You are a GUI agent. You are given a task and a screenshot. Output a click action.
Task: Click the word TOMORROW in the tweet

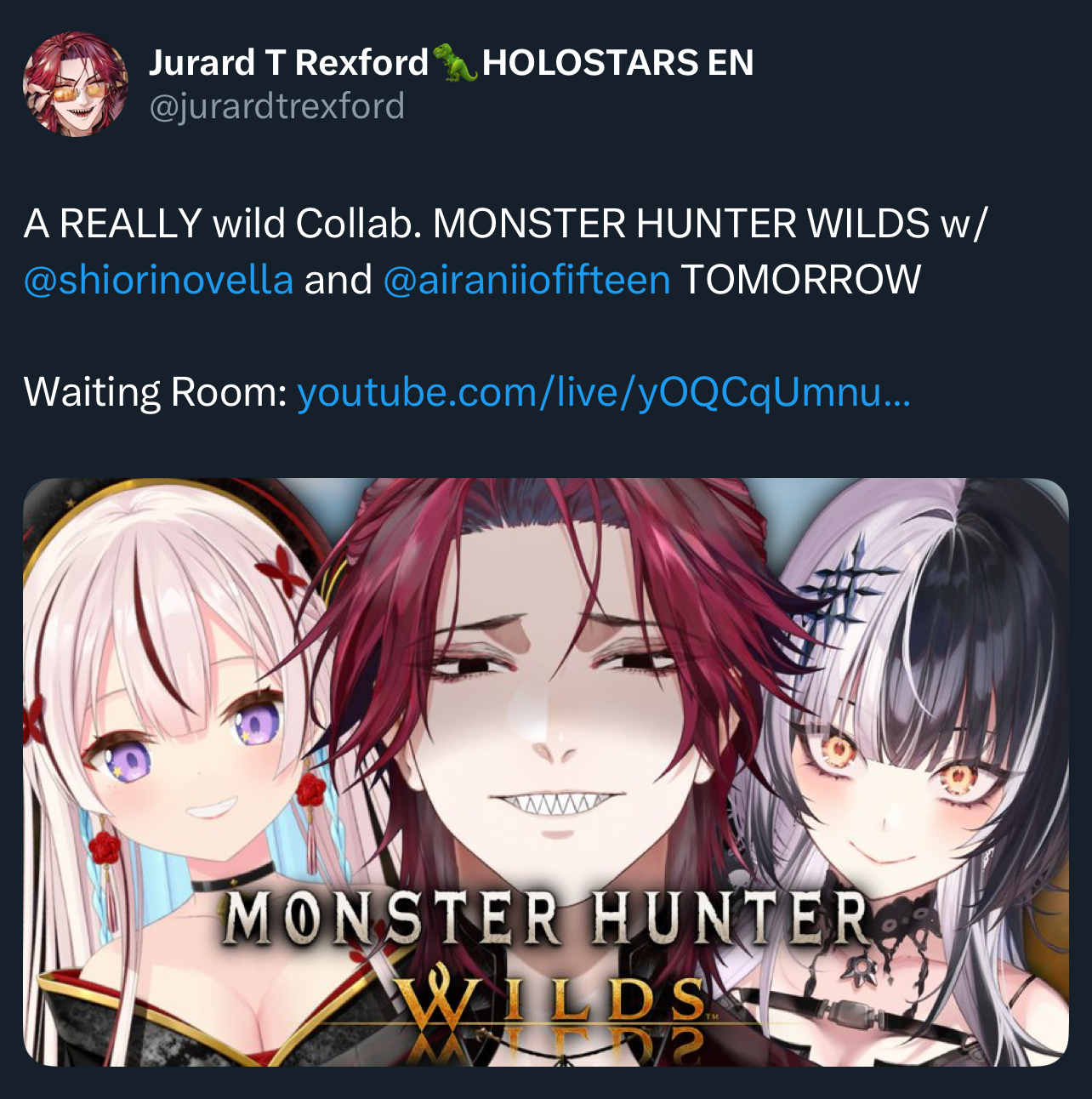(800, 280)
